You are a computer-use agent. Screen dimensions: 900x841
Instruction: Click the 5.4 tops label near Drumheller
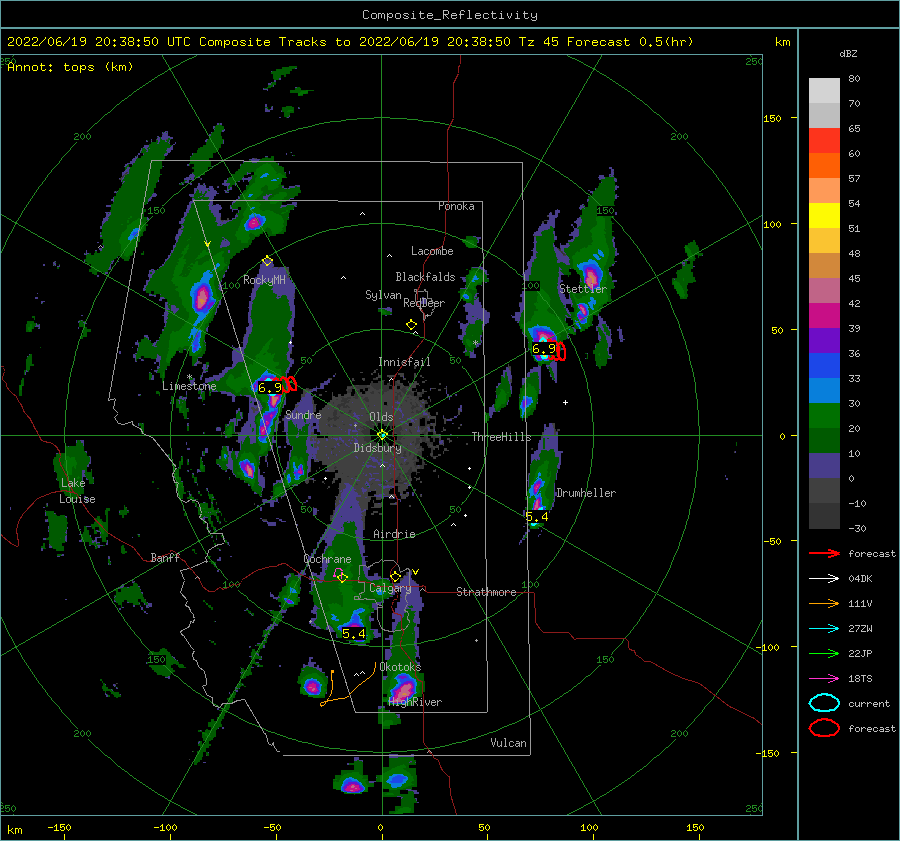pos(537,517)
